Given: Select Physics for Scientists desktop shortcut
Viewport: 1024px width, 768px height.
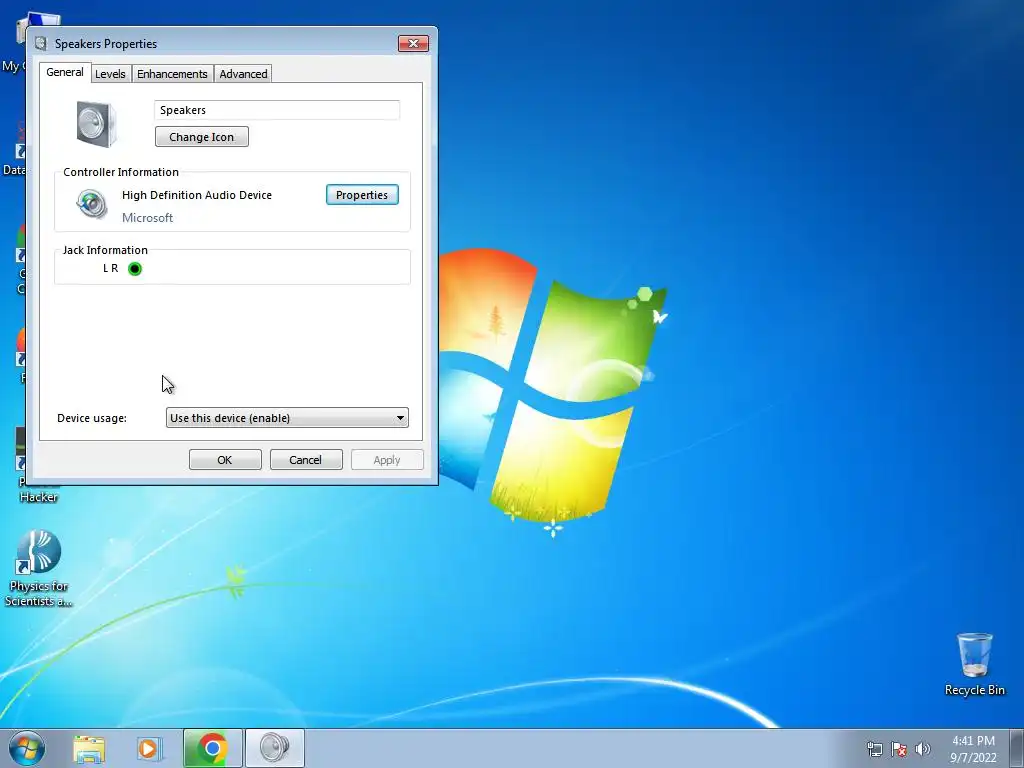Looking at the screenshot, I should point(39,569).
